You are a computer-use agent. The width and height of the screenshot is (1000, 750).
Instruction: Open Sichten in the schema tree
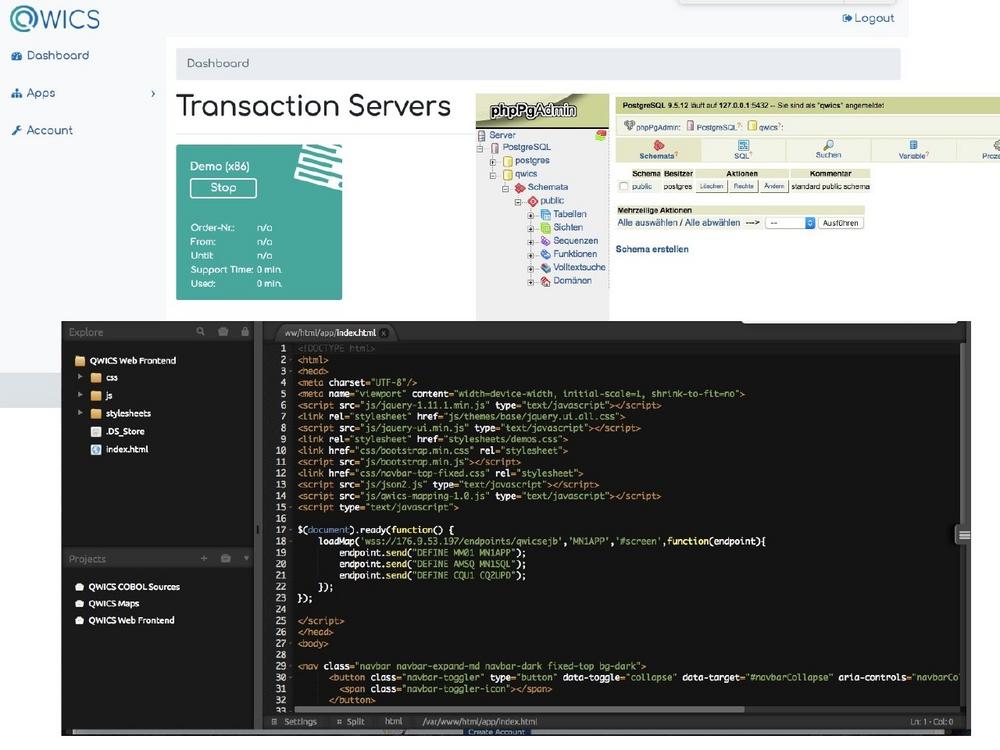tap(568, 228)
